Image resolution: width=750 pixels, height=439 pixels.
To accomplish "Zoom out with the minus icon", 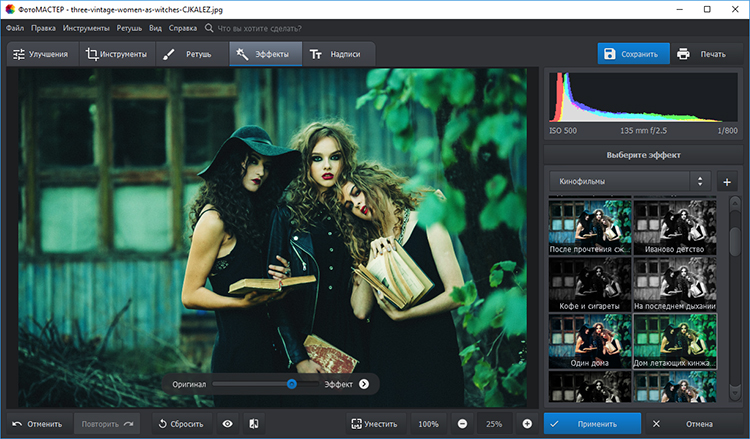I will pos(462,424).
